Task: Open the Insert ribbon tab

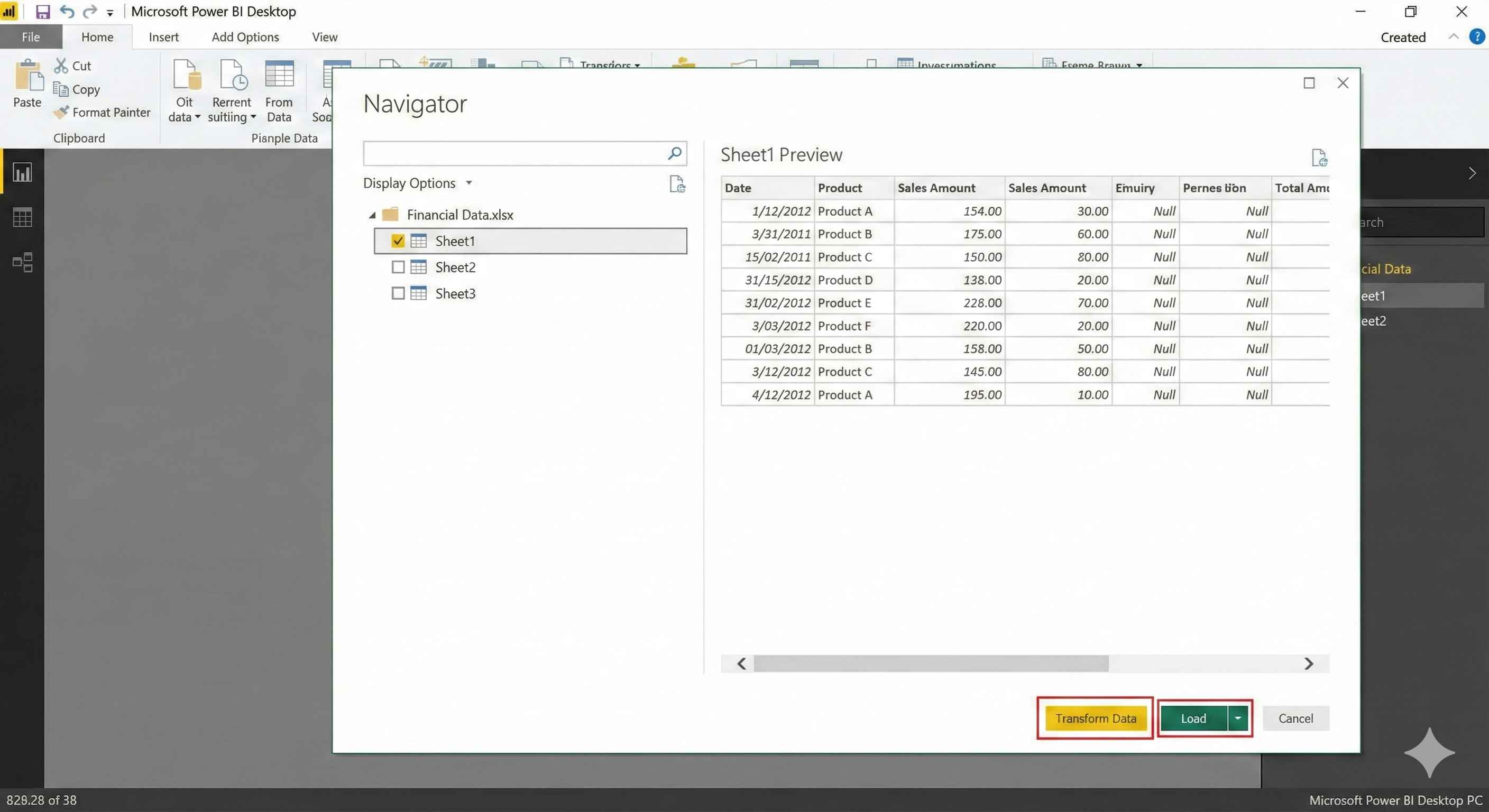Action: pyautogui.click(x=163, y=37)
